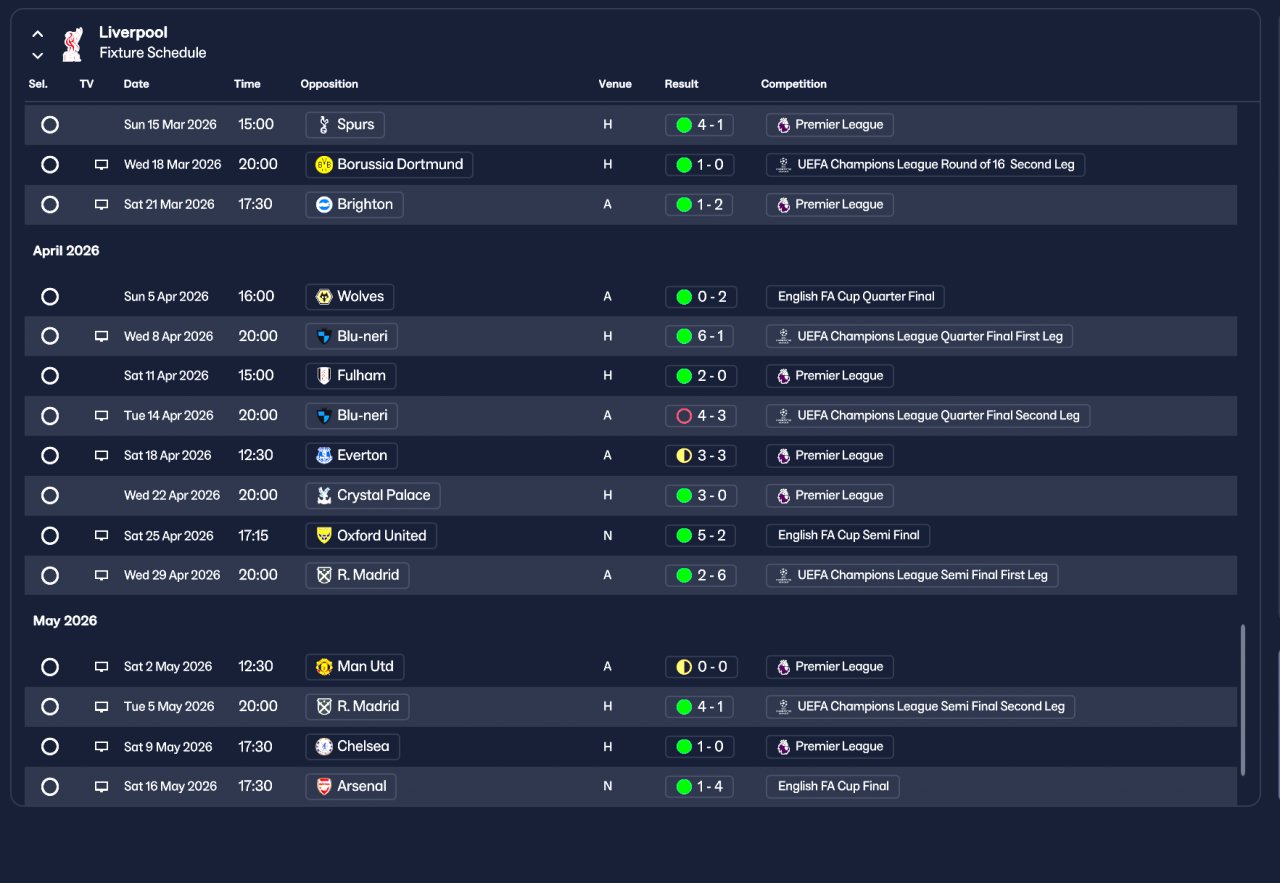Viewport: 1280px width, 883px height.
Task: Open the English FA Cup Final competition
Action: pyautogui.click(x=833, y=787)
